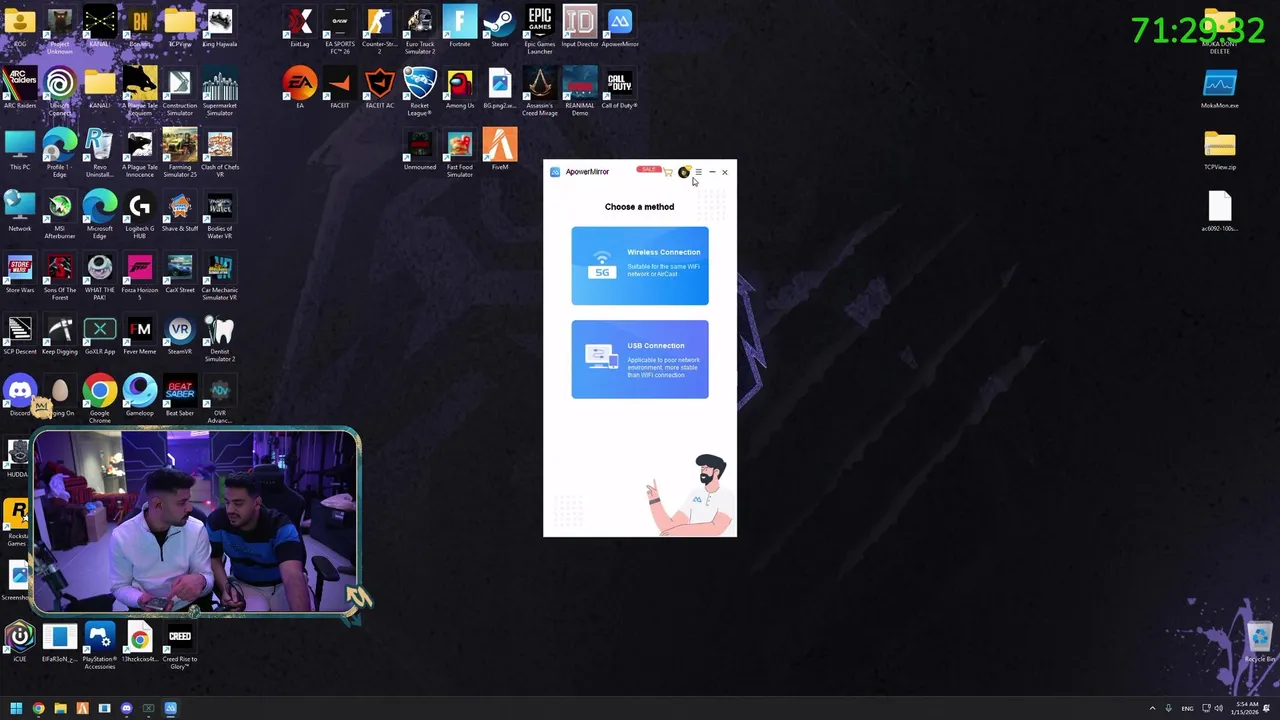The image size is (1280, 720).
Task: Click the ApowerMirror logo in title bar
Action: point(555,172)
